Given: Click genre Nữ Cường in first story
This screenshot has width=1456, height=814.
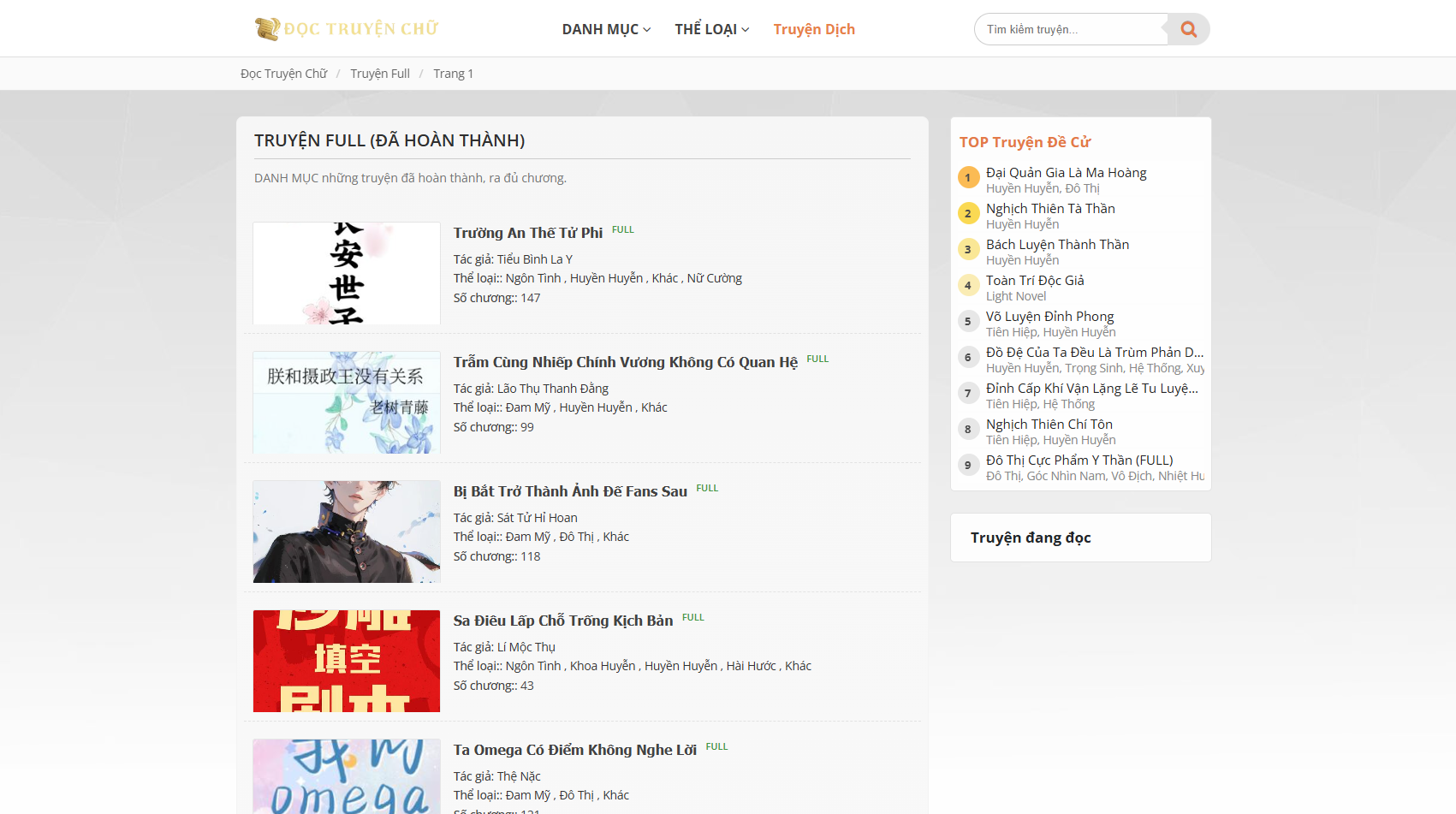Looking at the screenshot, I should pyautogui.click(x=715, y=278).
